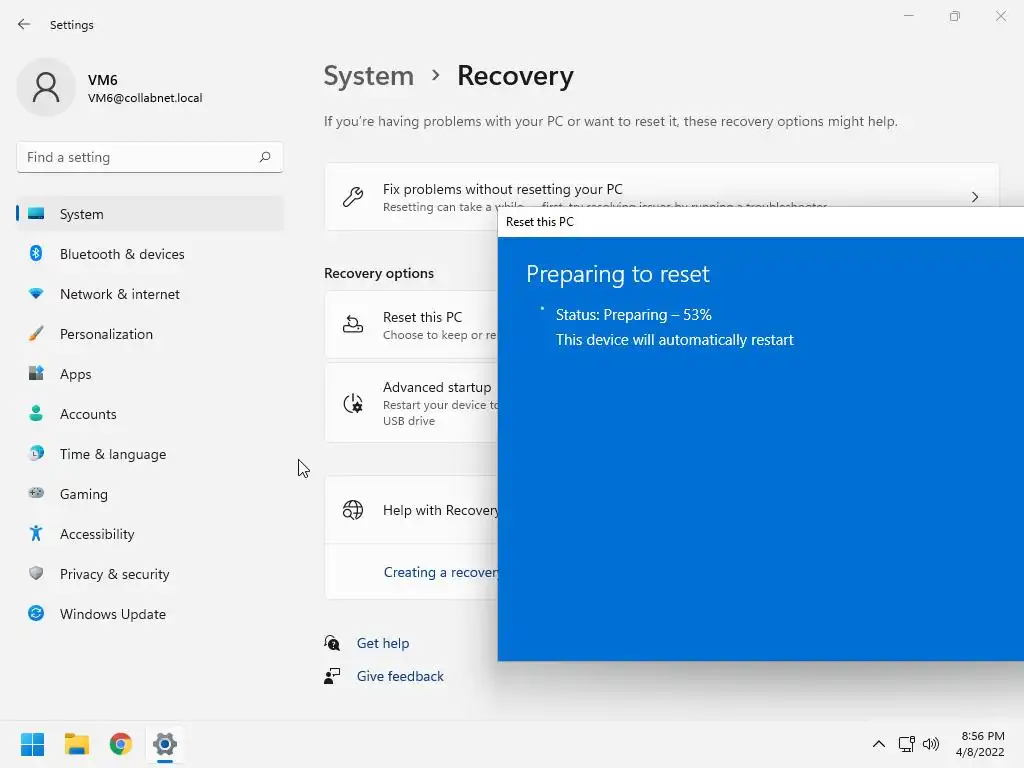Image resolution: width=1024 pixels, height=768 pixels.
Task: Click the Settings gear taskbar icon
Action: click(x=165, y=744)
